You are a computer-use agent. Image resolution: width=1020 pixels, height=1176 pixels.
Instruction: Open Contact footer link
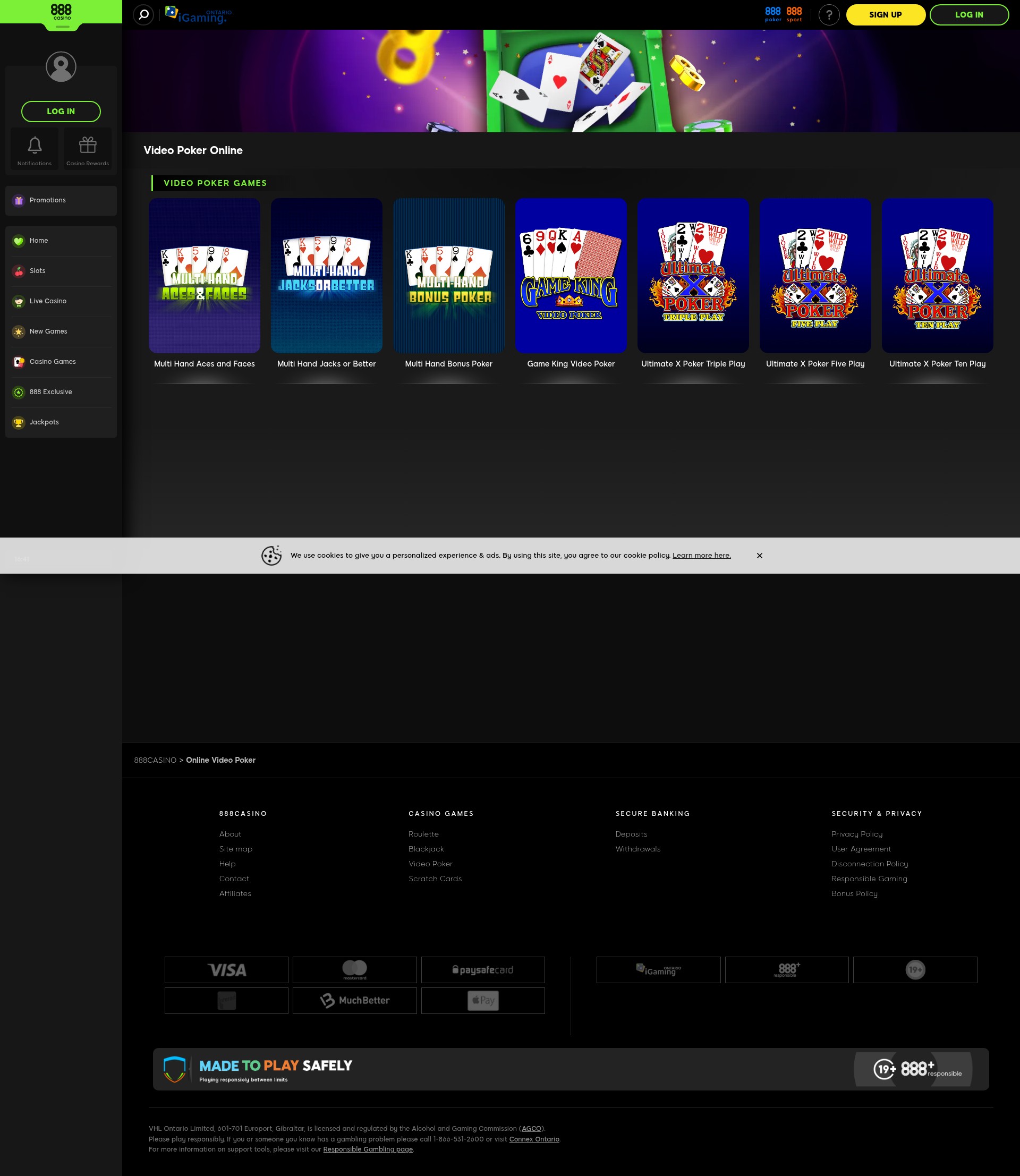(234, 879)
